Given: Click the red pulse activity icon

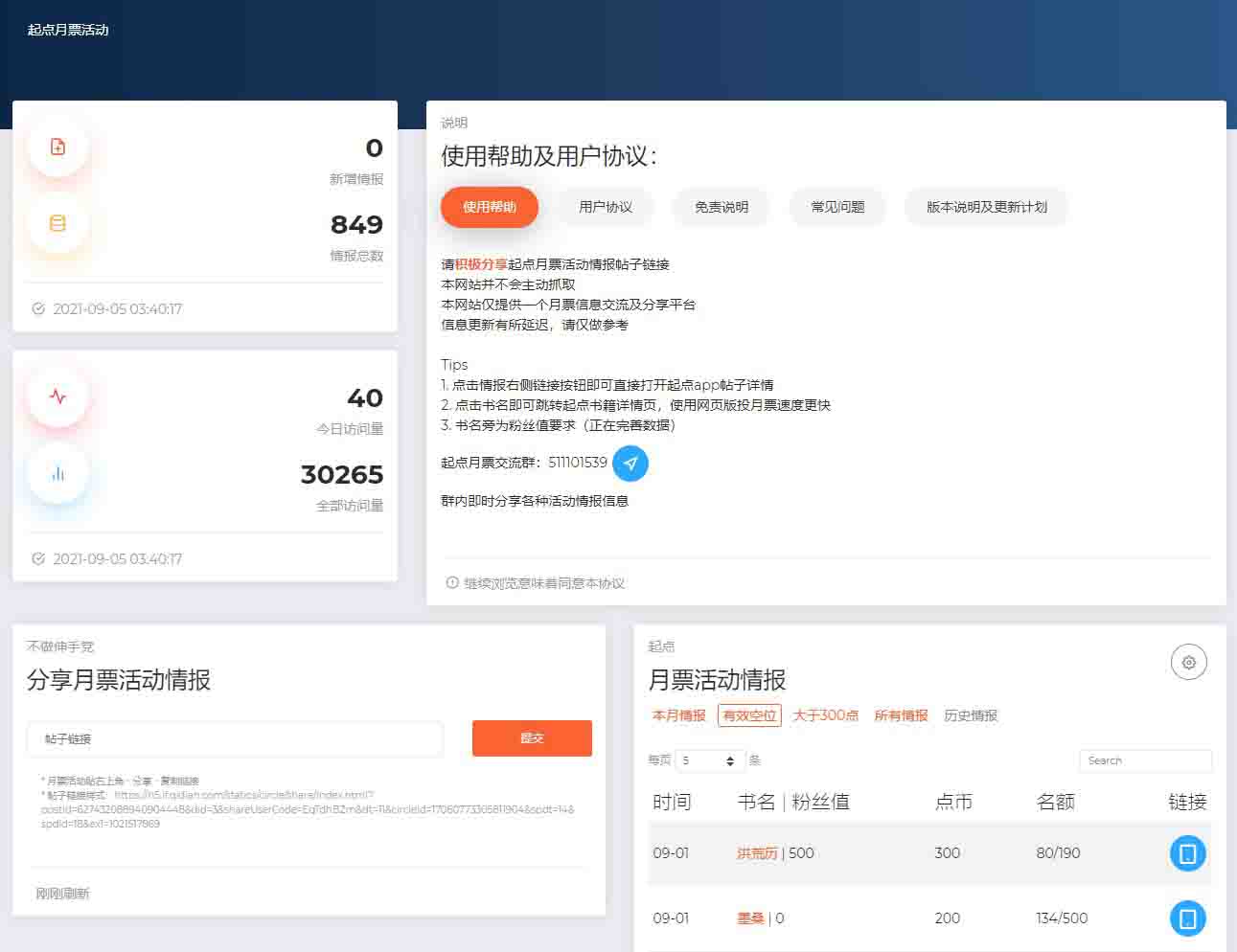Looking at the screenshot, I should click(58, 397).
